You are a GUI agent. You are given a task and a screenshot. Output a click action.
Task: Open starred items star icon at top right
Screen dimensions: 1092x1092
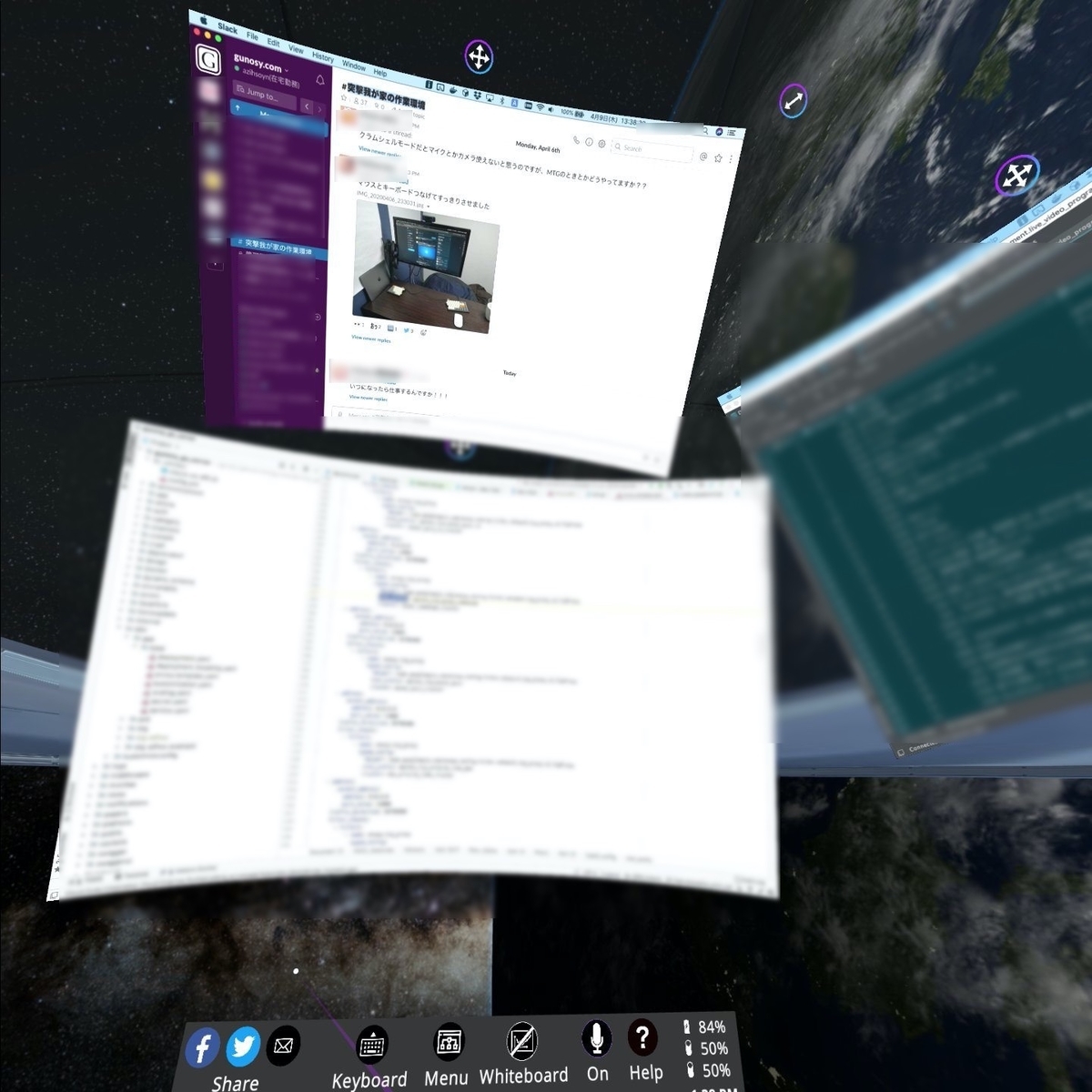pos(718,158)
